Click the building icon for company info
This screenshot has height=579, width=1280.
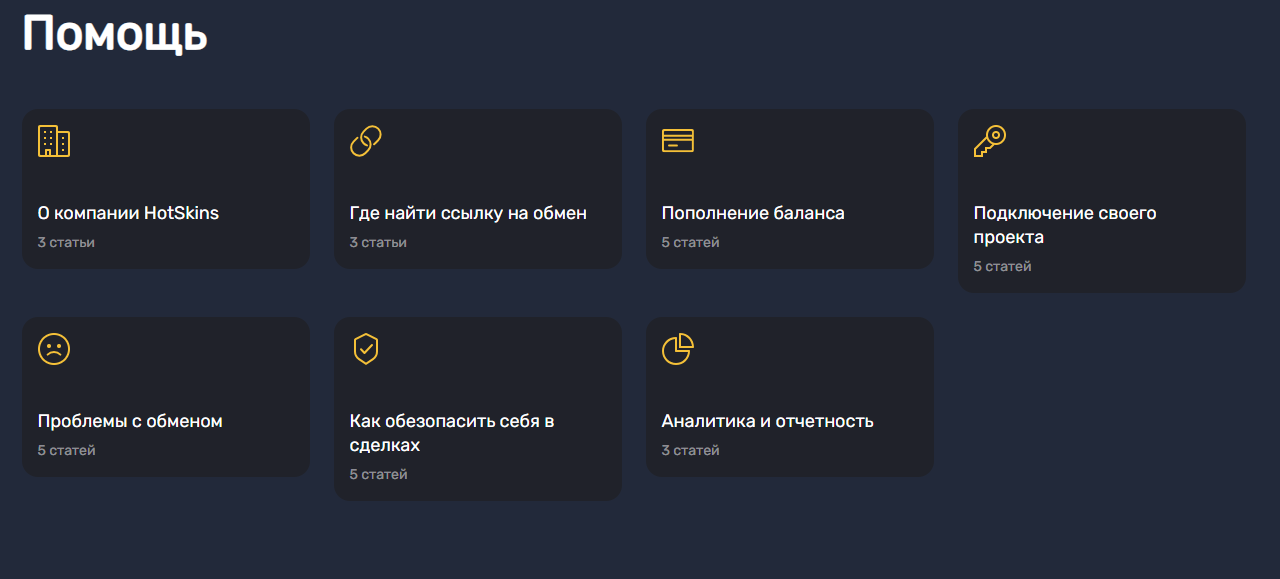[x=54, y=141]
